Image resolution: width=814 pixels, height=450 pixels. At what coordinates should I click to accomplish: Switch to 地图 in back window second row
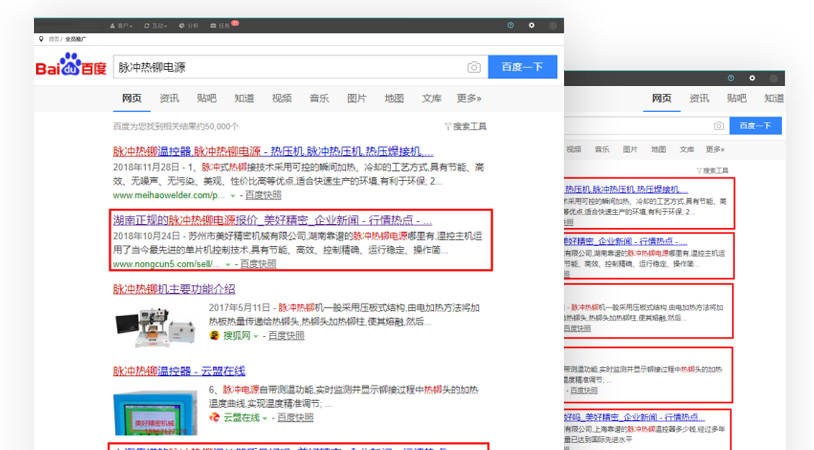[x=658, y=149]
